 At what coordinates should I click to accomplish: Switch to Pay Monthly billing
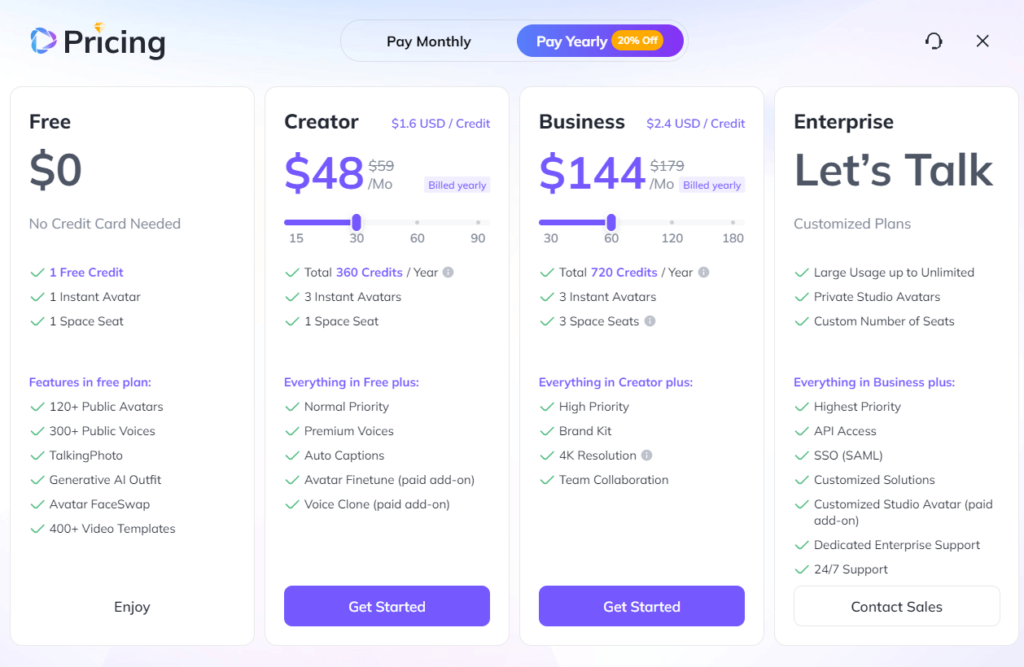(428, 41)
